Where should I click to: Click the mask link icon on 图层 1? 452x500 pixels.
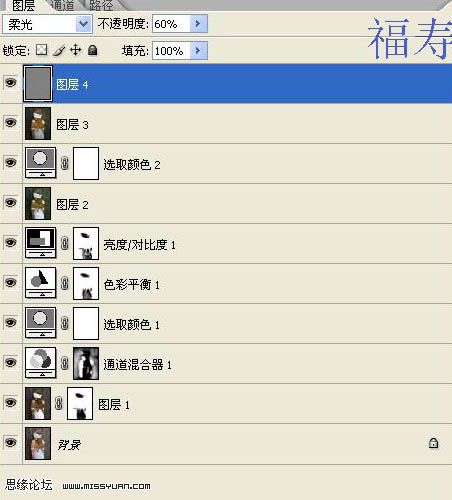coord(59,403)
